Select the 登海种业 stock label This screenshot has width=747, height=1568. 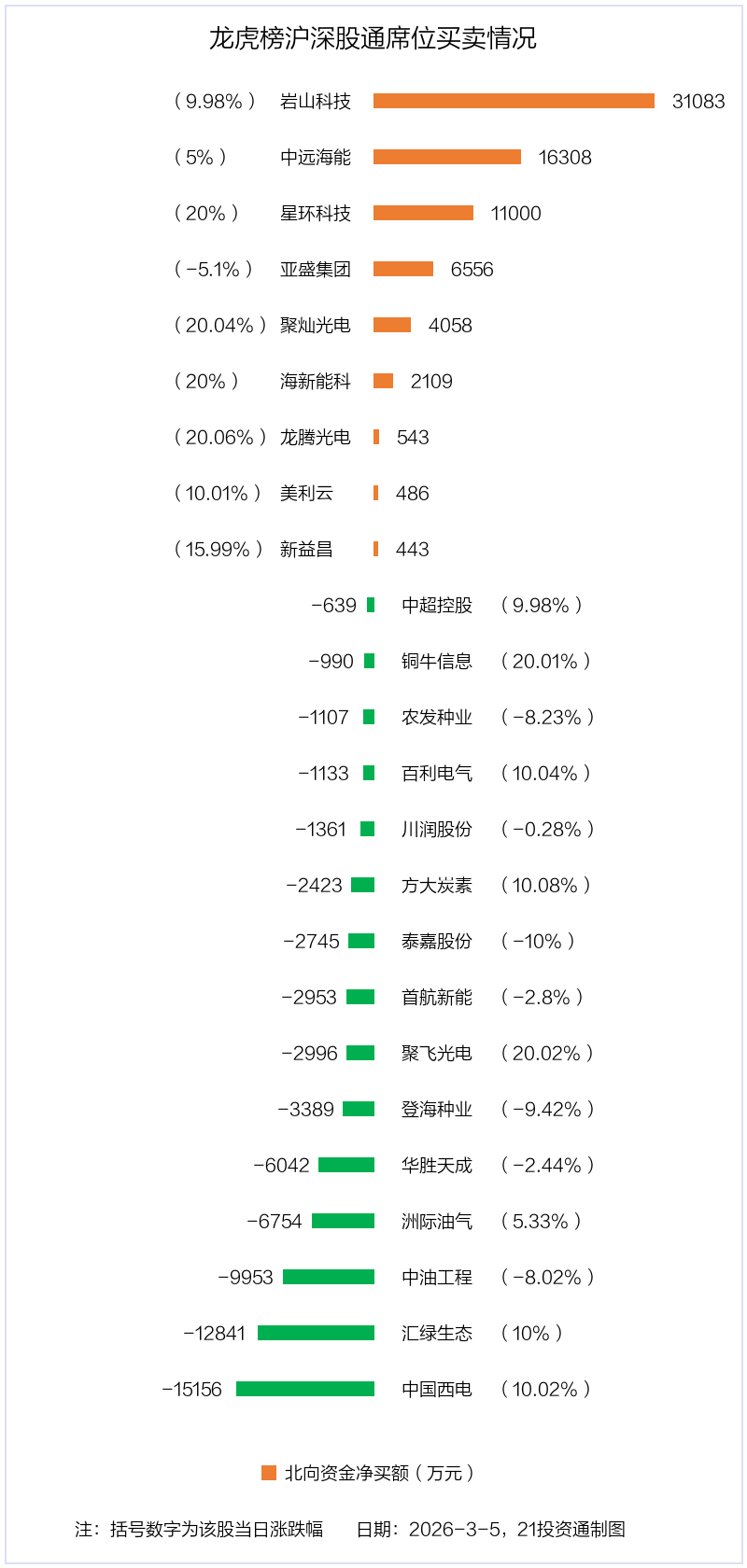437,1109
